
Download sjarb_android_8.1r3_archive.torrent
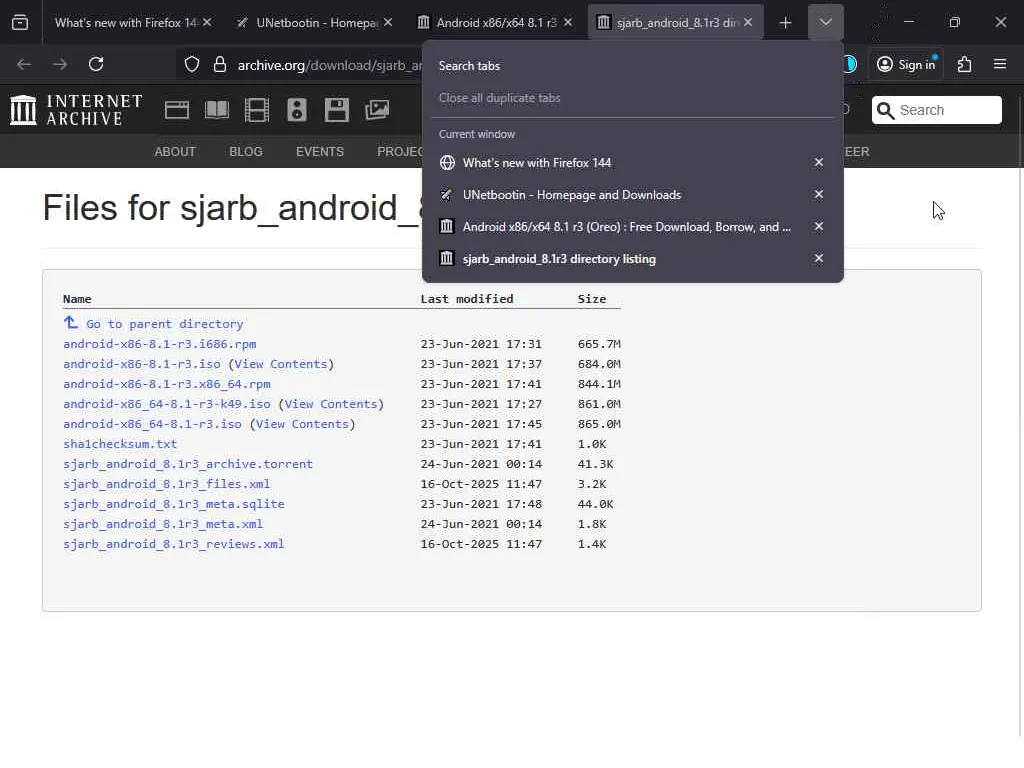click(188, 464)
